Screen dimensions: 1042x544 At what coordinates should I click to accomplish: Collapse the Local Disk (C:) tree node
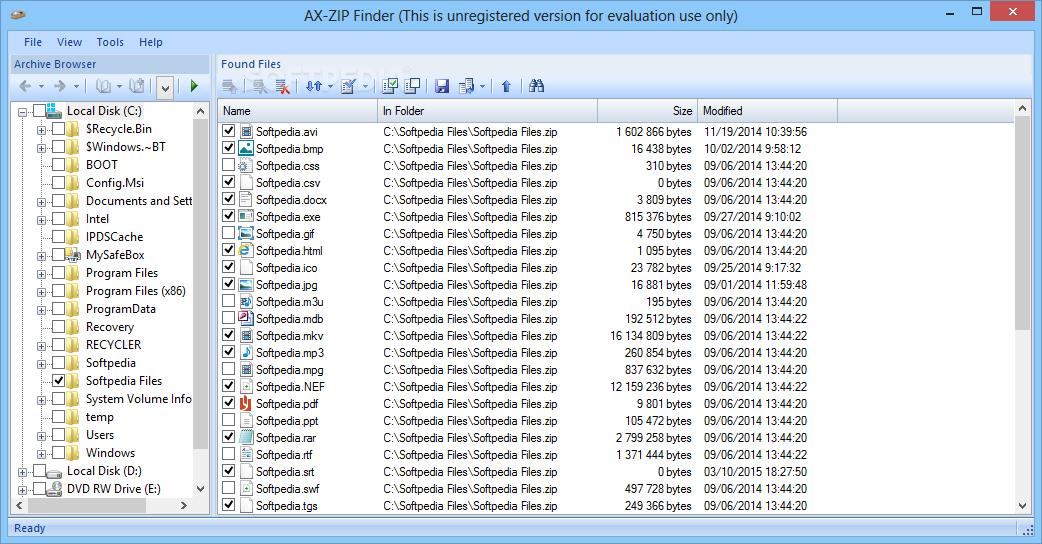pyautogui.click(x=23, y=112)
